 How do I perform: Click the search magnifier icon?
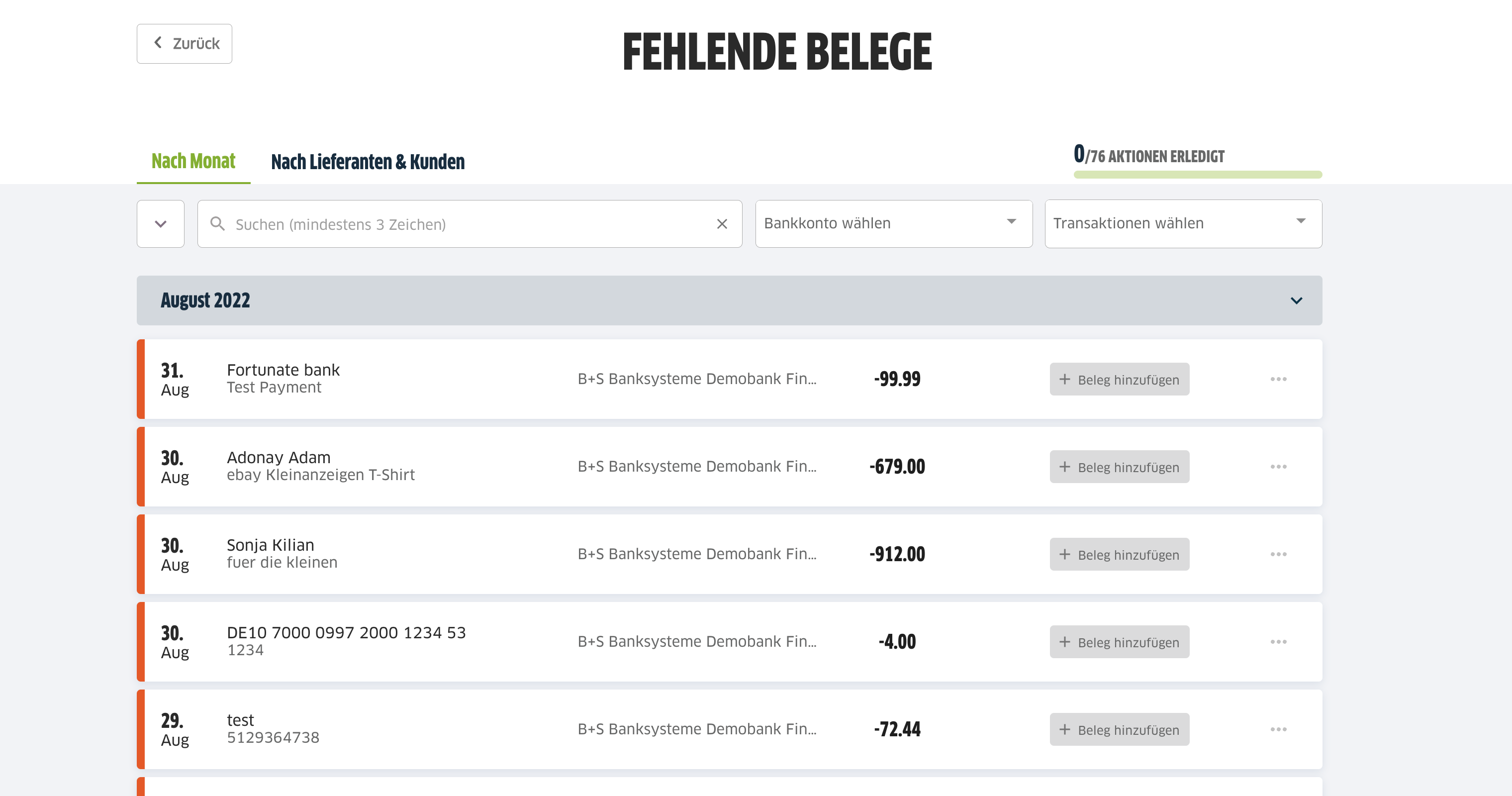217,224
